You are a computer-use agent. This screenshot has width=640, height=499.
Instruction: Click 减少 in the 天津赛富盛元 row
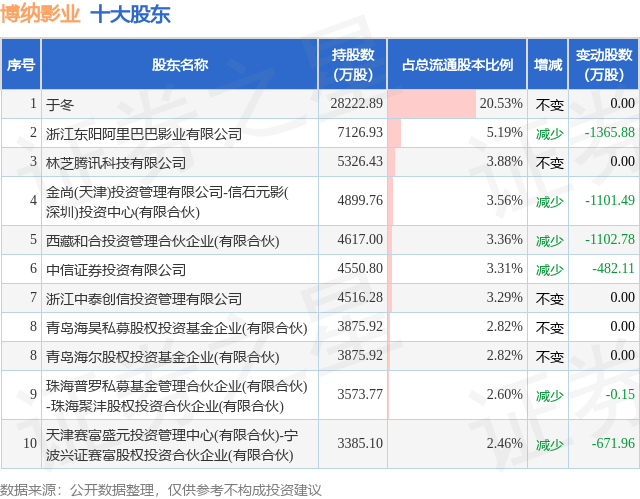[549, 445]
